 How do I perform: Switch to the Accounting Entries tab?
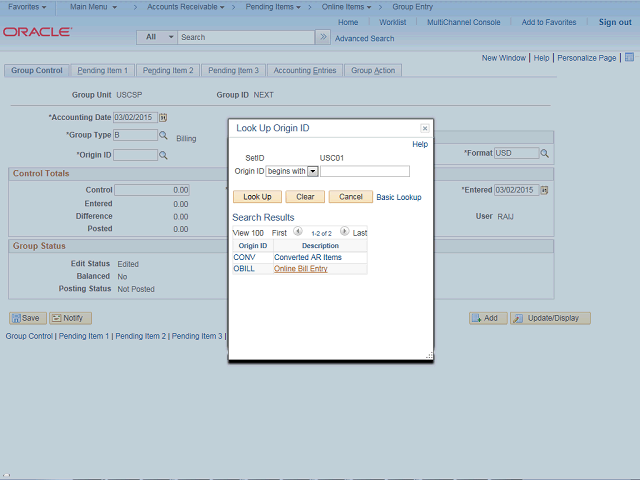[x=306, y=71]
